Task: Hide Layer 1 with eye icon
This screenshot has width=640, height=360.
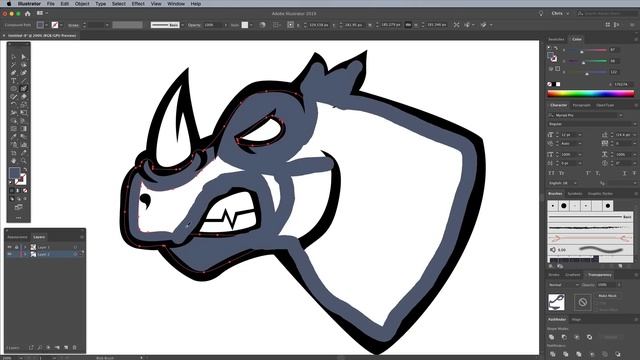Action: [x=9, y=247]
